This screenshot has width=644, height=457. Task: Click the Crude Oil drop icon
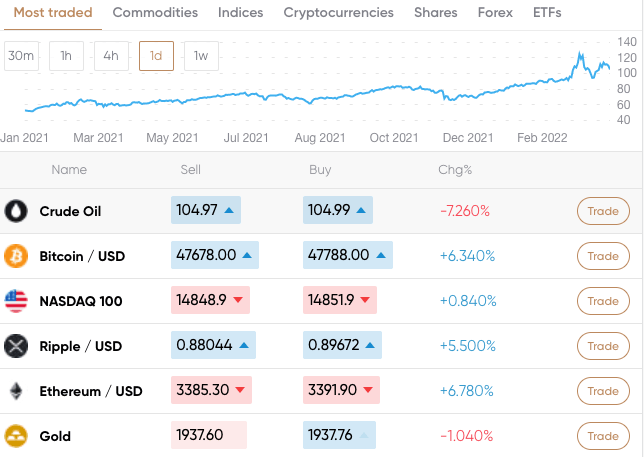[16, 211]
